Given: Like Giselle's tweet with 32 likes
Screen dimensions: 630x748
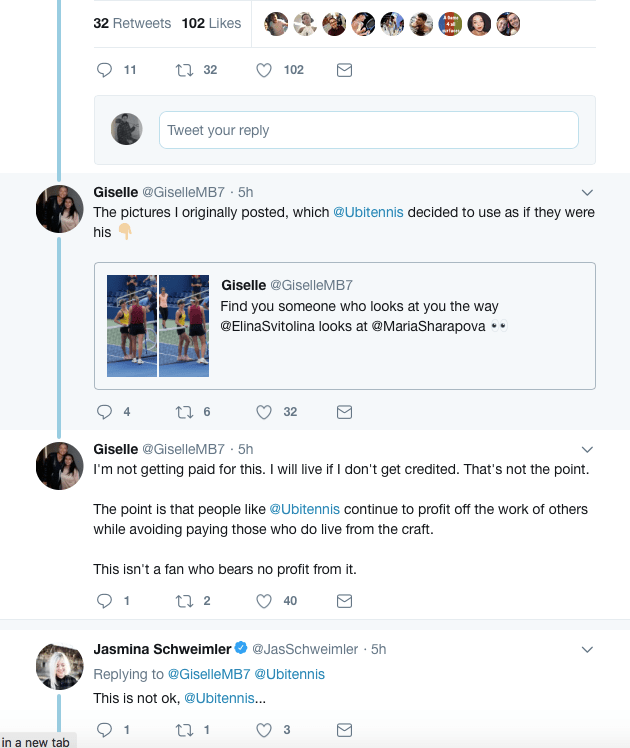Looking at the screenshot, I should 264,411.
